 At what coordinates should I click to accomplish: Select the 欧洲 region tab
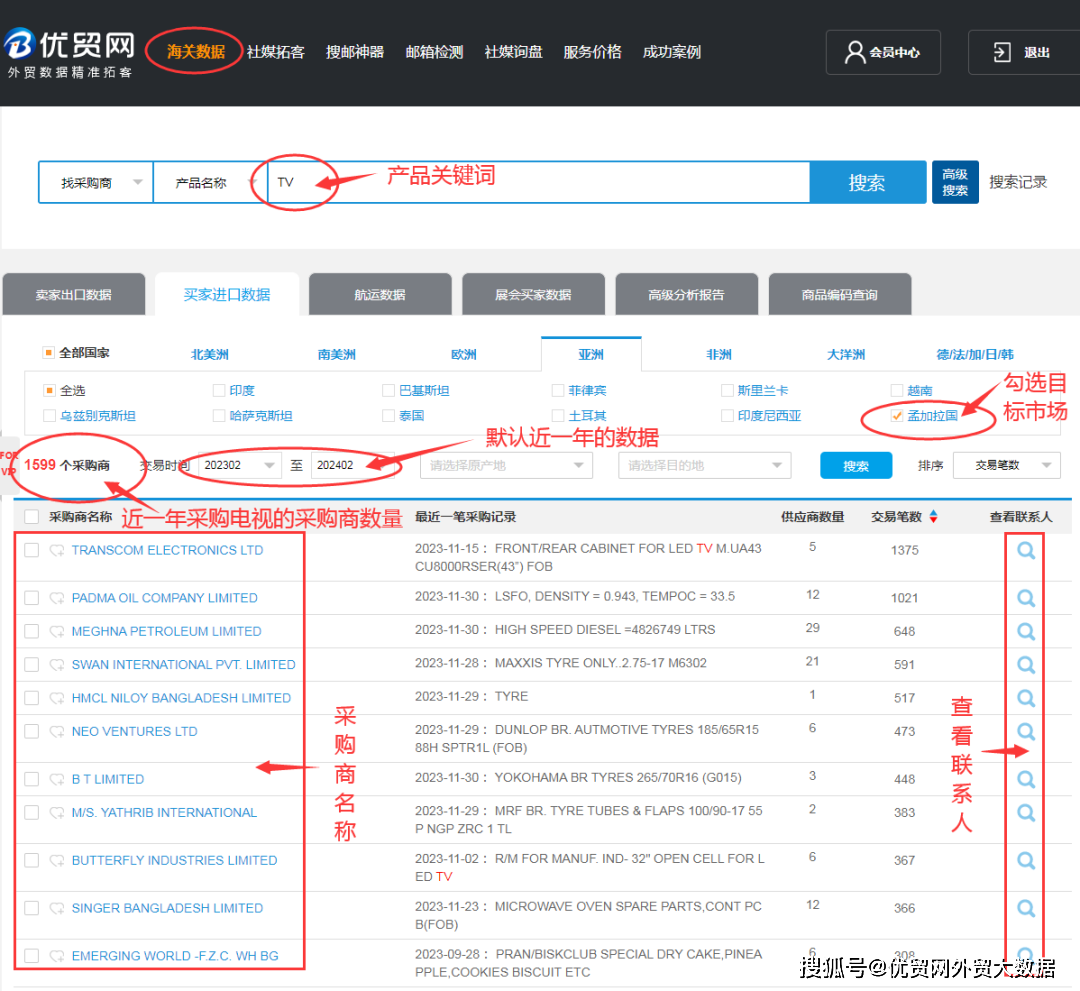point(463,353)
